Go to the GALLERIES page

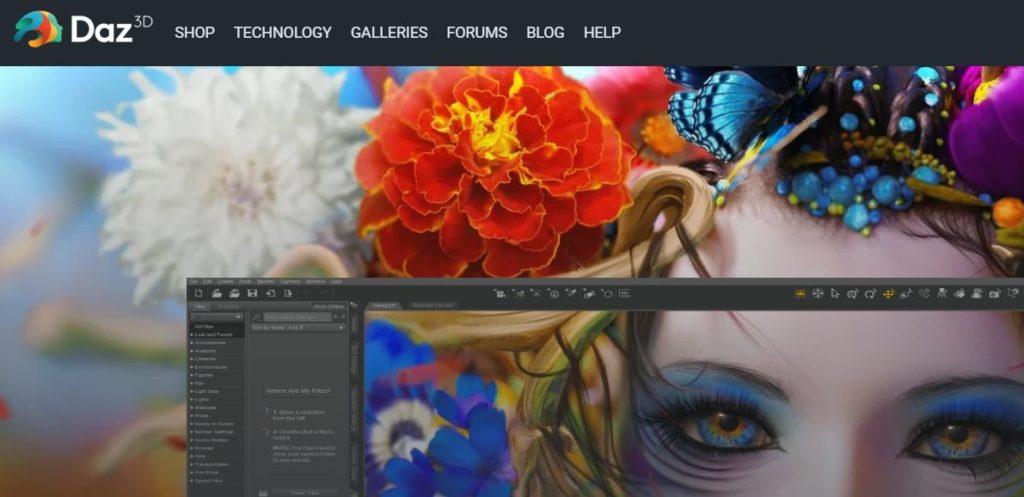pos(389,32)
